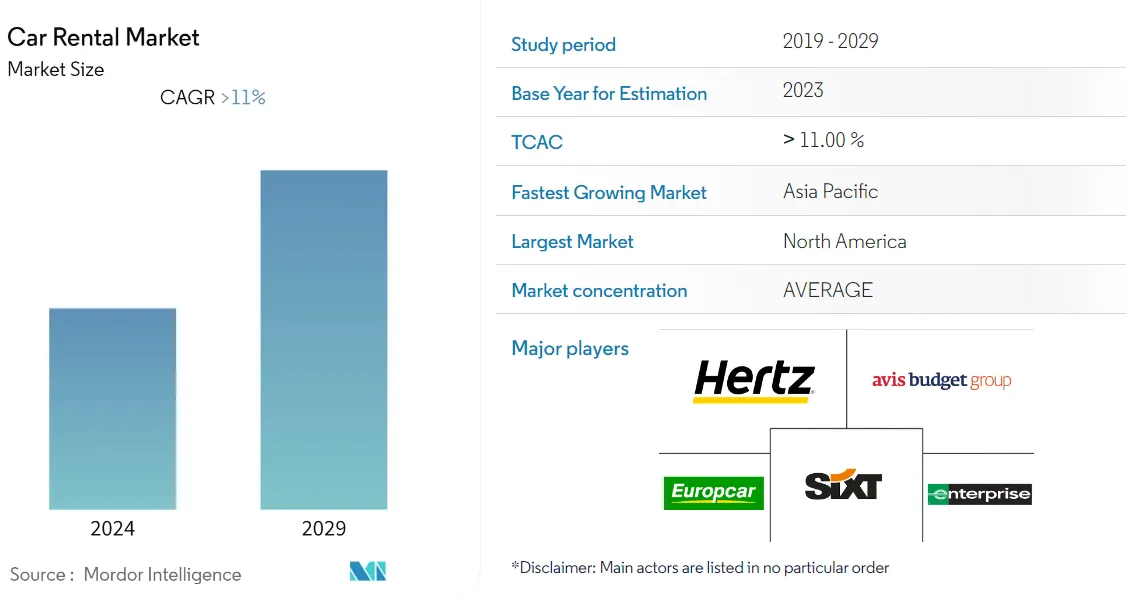Click the '2023' base year value
This screenshot has height=595, width=1126.
803,90
